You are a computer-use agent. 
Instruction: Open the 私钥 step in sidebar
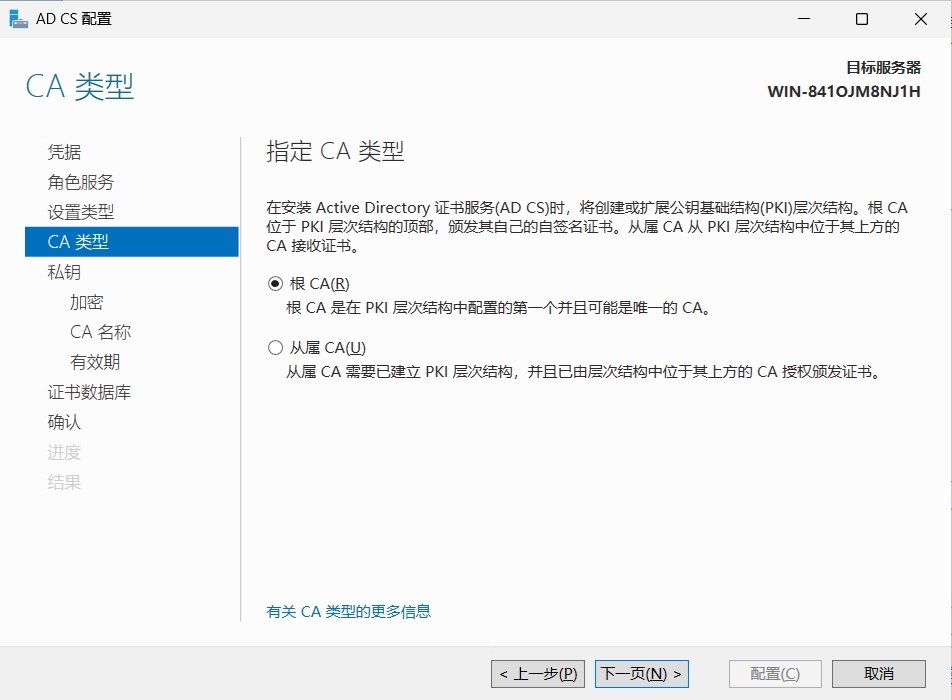[64, 272]
